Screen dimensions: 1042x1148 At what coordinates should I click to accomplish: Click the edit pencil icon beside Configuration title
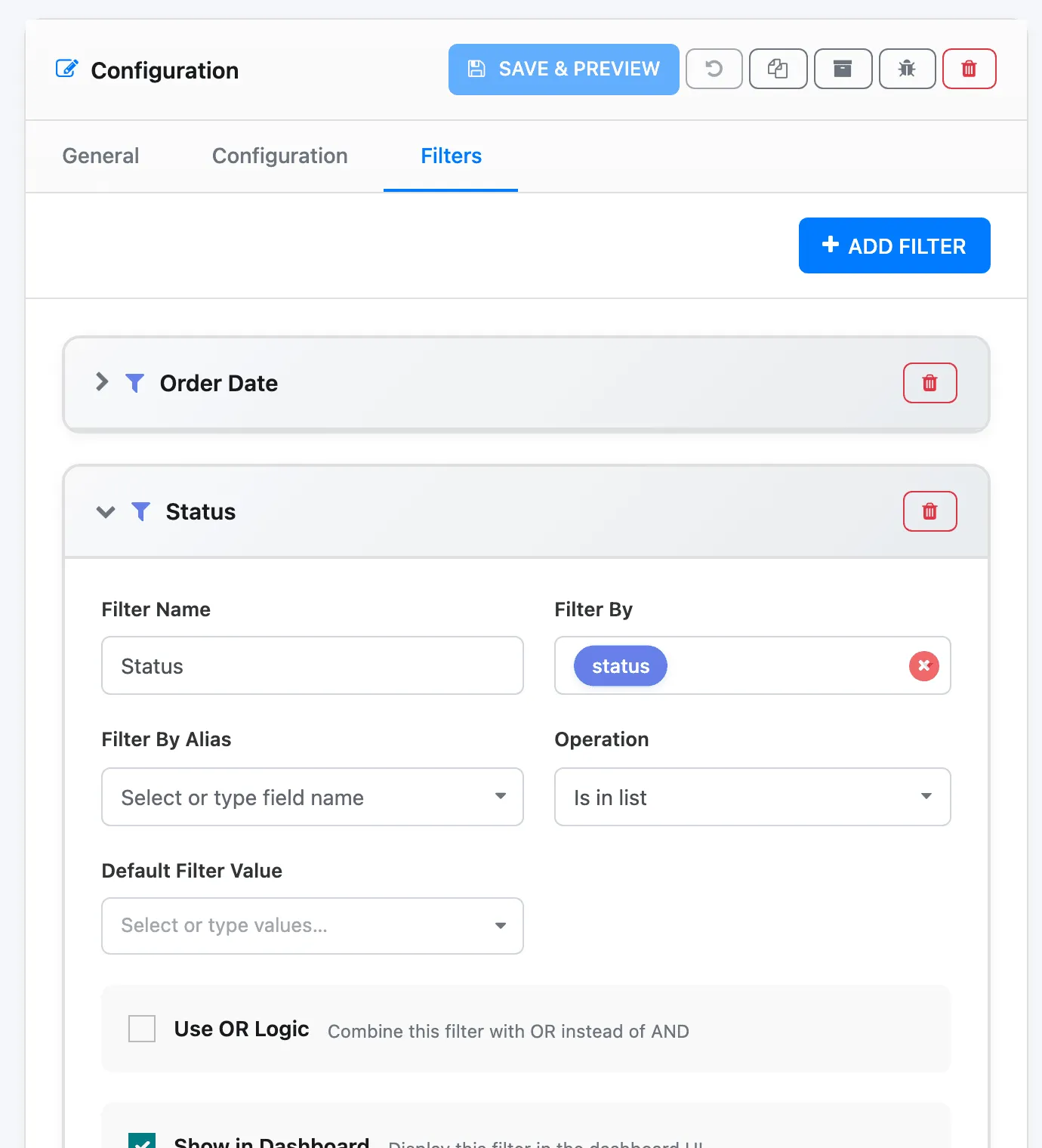tap(66, 69)
